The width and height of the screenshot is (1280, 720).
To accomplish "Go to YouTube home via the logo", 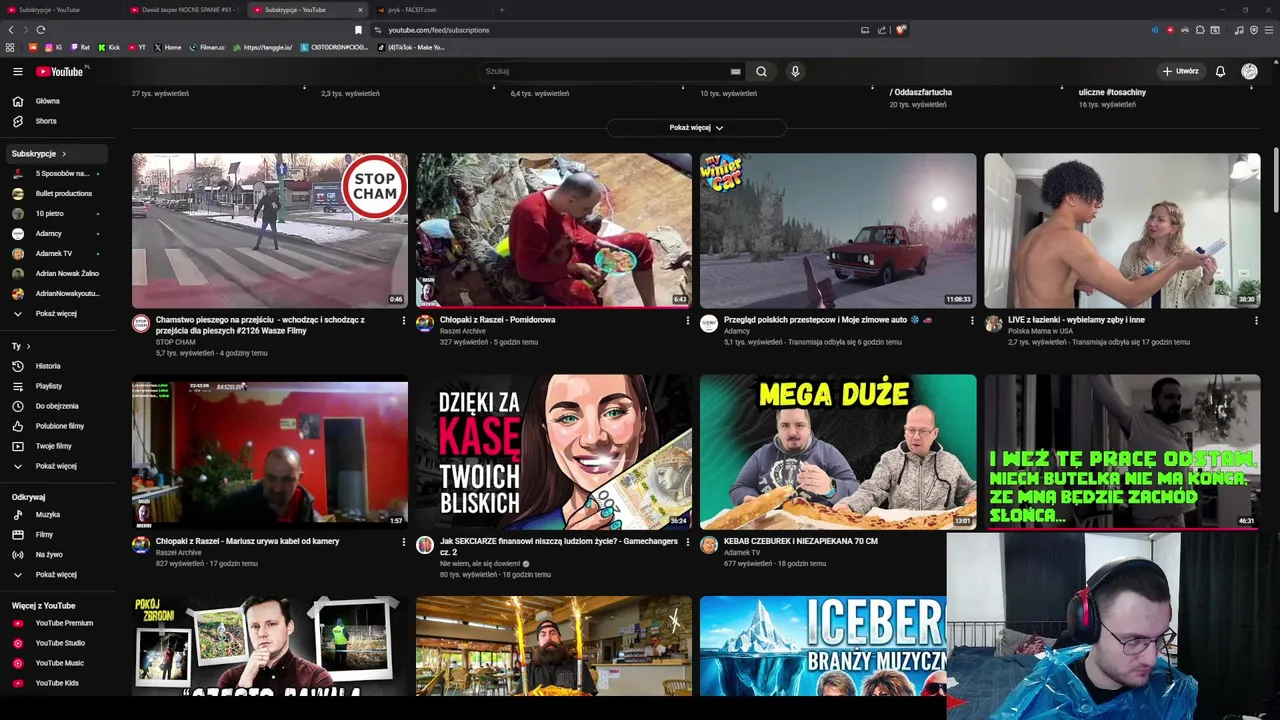I will pos(61,71).
